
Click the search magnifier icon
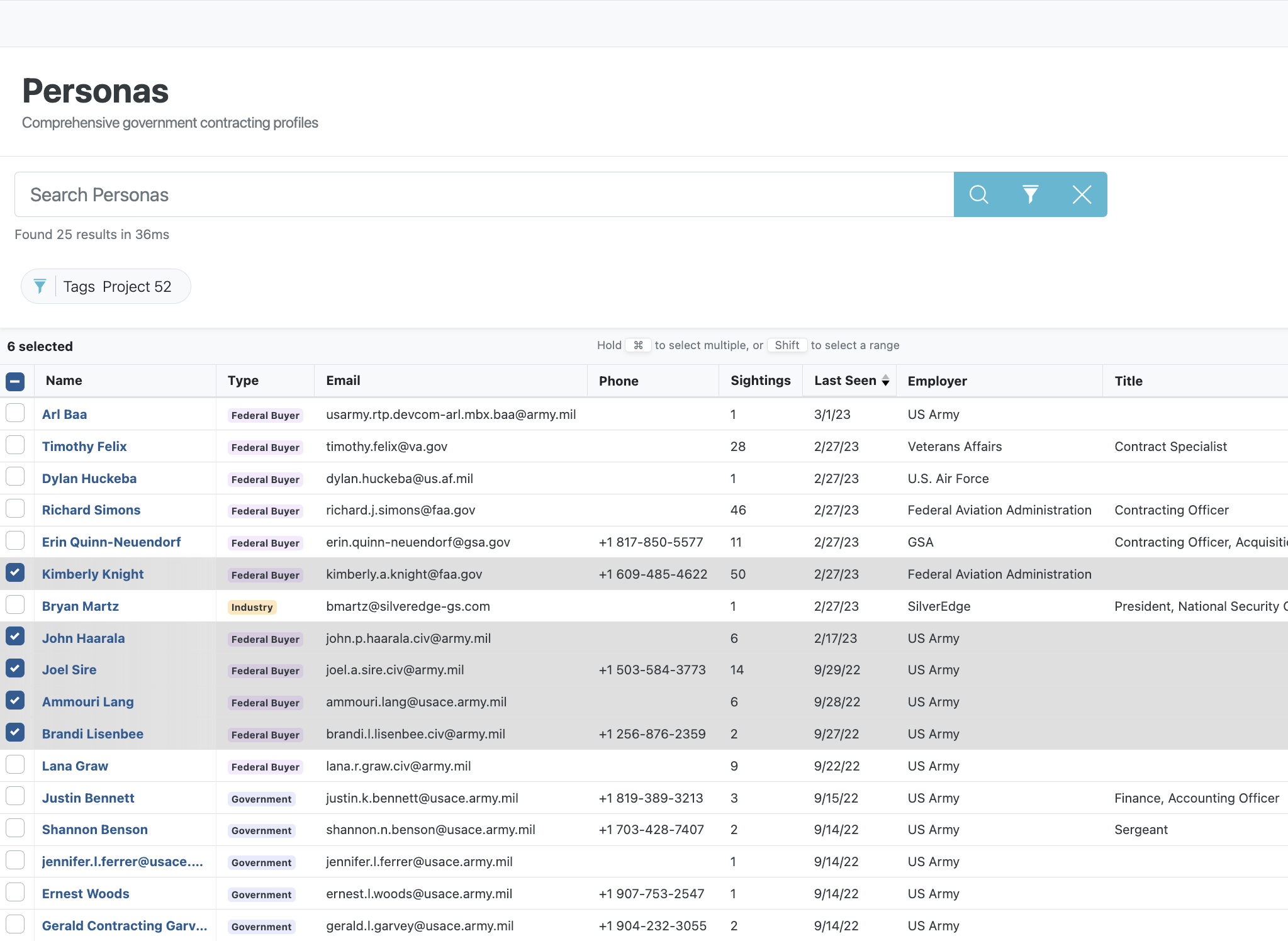978,194
